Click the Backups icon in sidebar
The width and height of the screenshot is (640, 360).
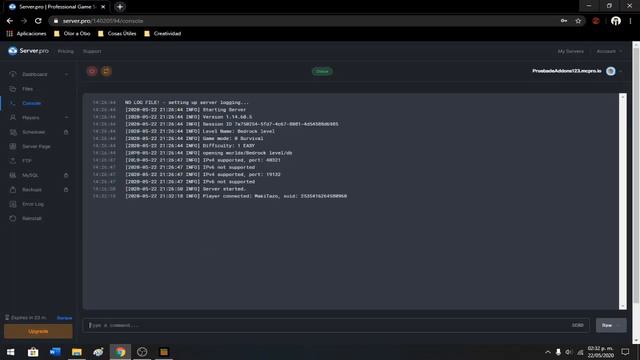[13, 189]
